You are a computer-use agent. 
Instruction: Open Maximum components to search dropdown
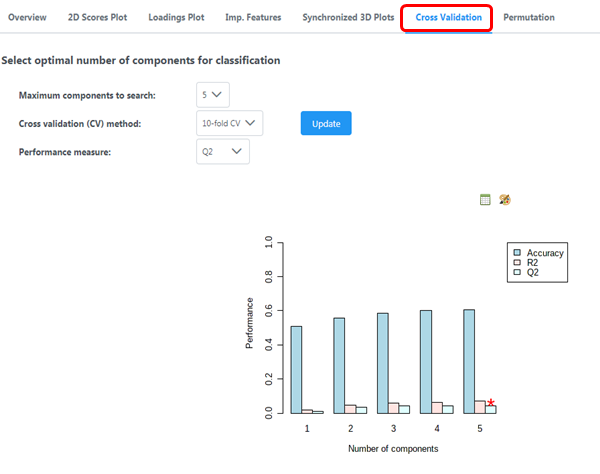coord(215,95)
